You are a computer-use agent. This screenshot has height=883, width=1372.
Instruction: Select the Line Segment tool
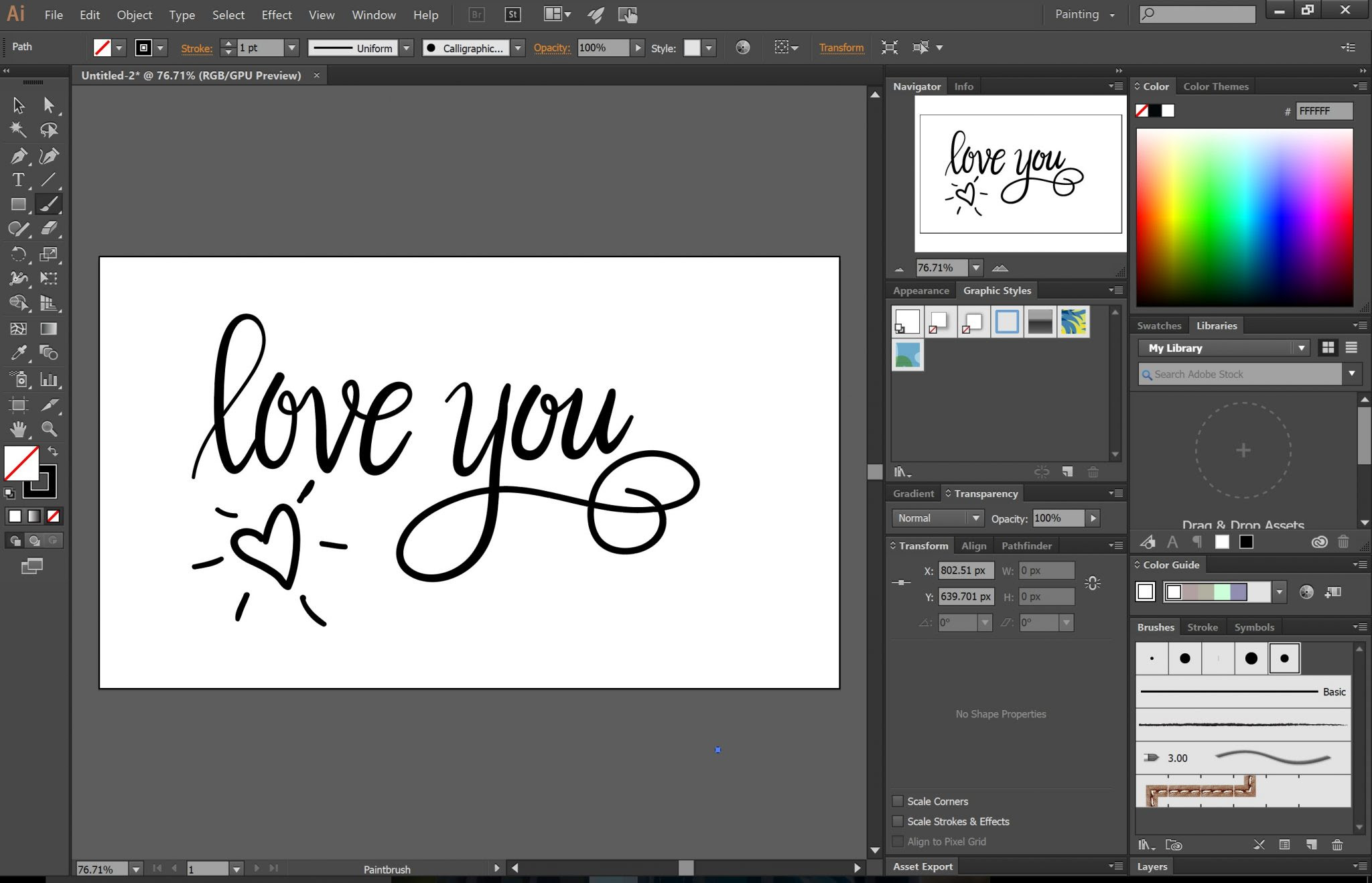48,180
